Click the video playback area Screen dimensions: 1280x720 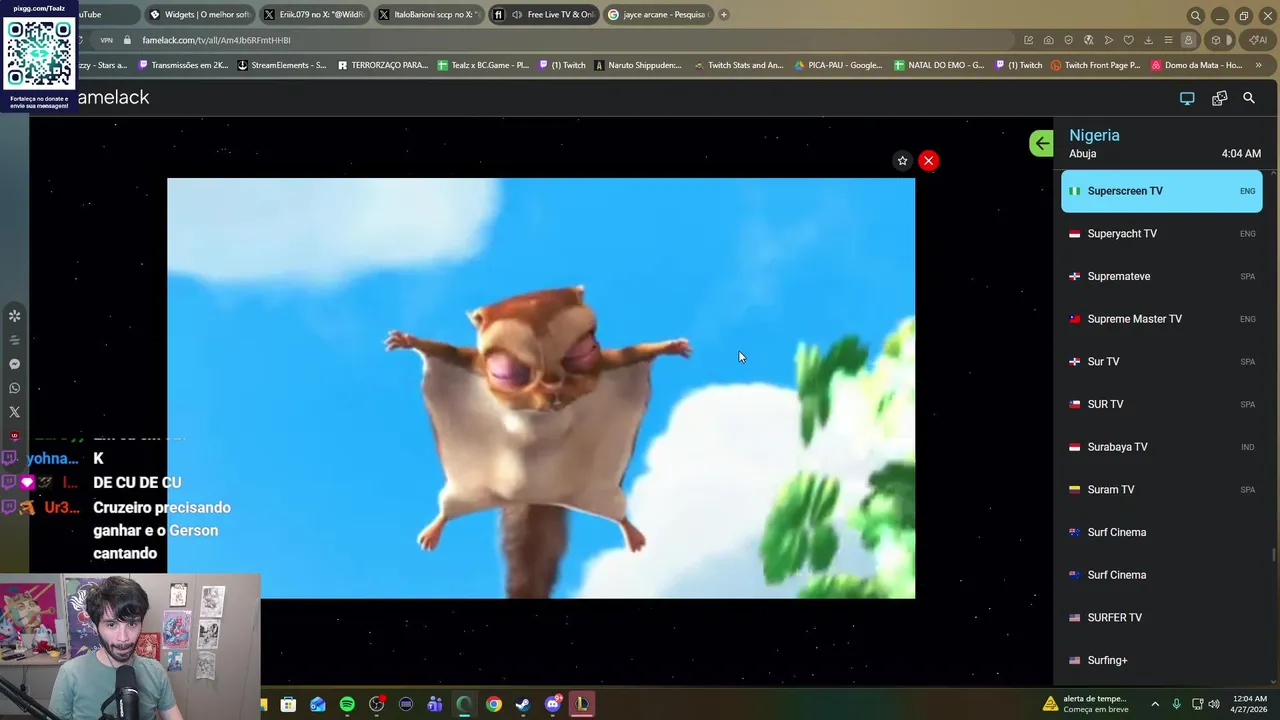click(x=541, y=388)
